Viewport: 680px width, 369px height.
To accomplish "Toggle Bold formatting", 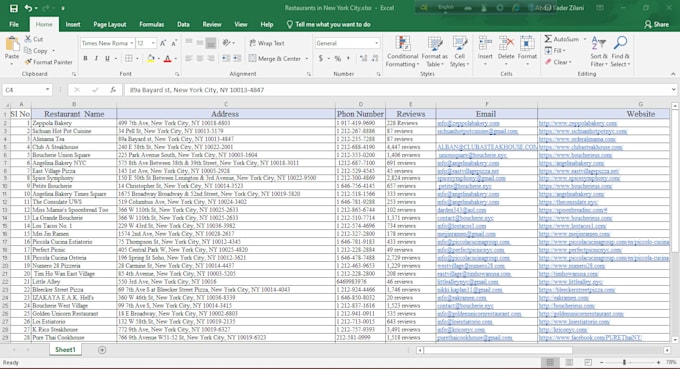I will click(x=85, y=58).
